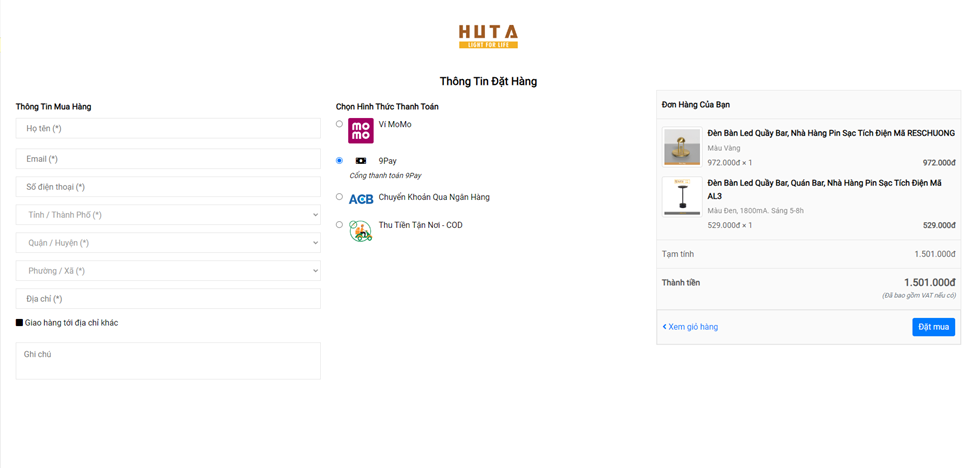Image resolution: width=975 pixels, height=468 pixels.
Task: Click the COD delivery scooter icon
Action: (360, 231)
